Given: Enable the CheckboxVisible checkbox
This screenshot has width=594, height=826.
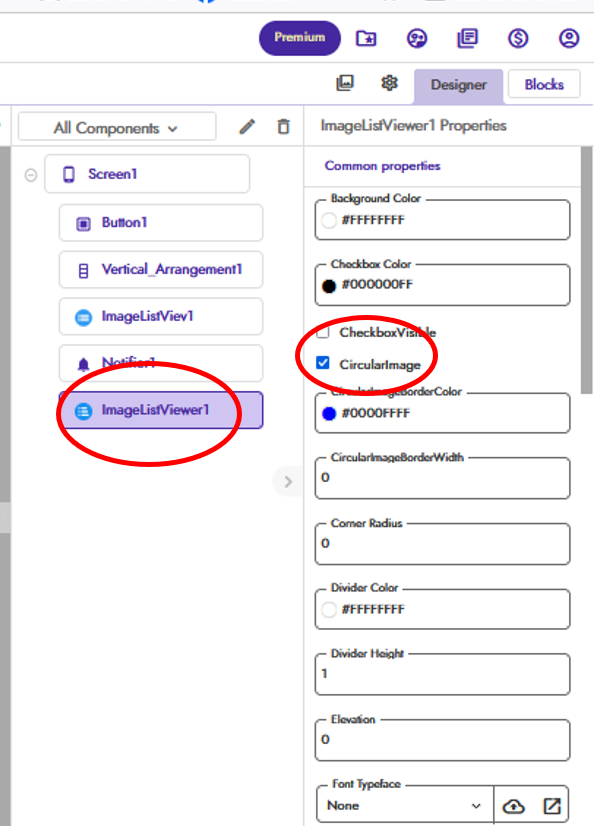Looking at the screenshot, I should [x=323, y=332].
